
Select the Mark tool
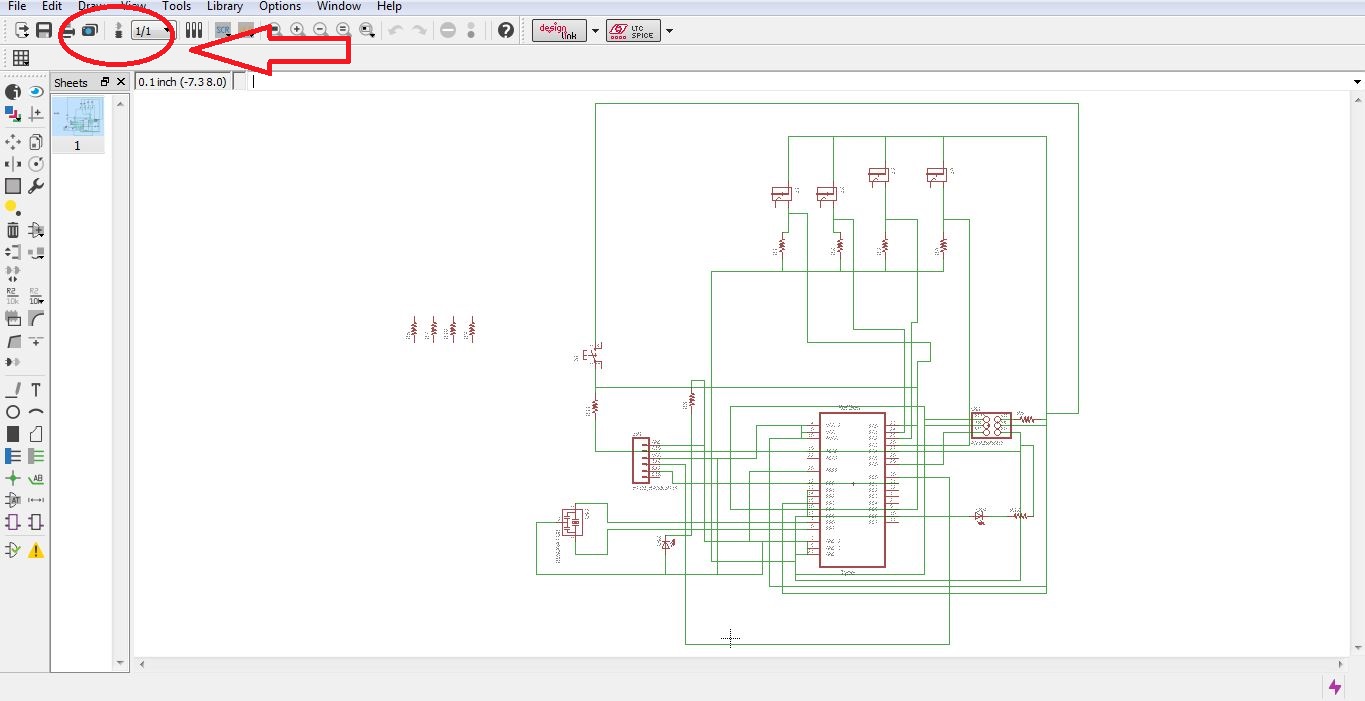point(36,114)
